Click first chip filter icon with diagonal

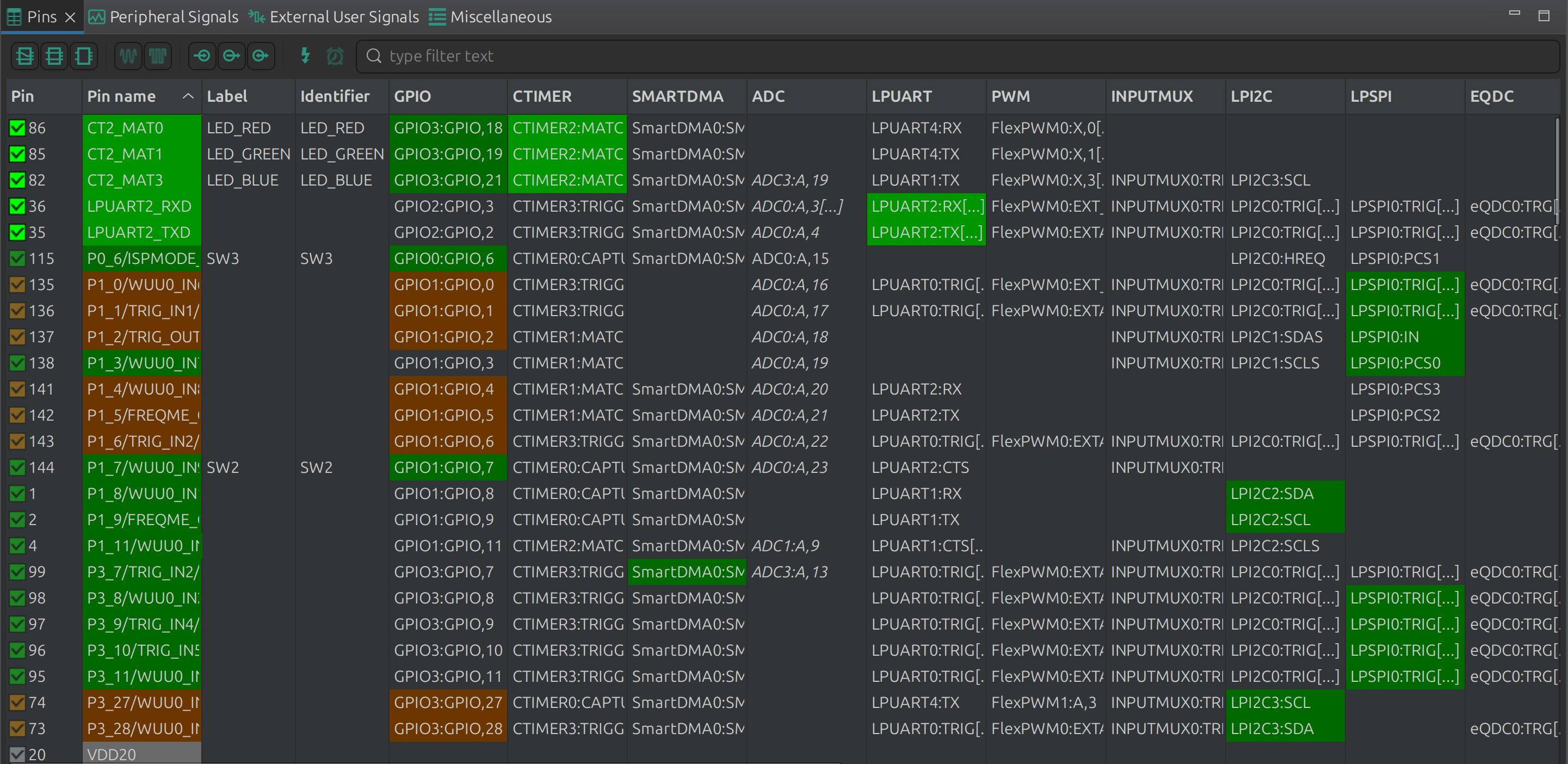click(x=25, y=56)
